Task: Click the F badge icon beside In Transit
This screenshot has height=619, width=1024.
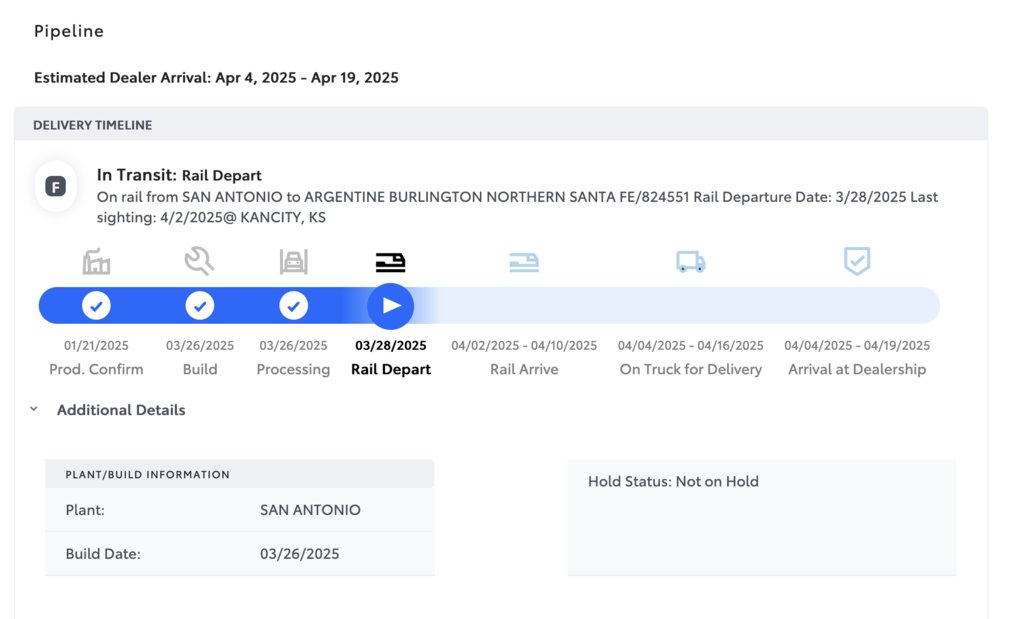Action: click(x=56, y=187)
